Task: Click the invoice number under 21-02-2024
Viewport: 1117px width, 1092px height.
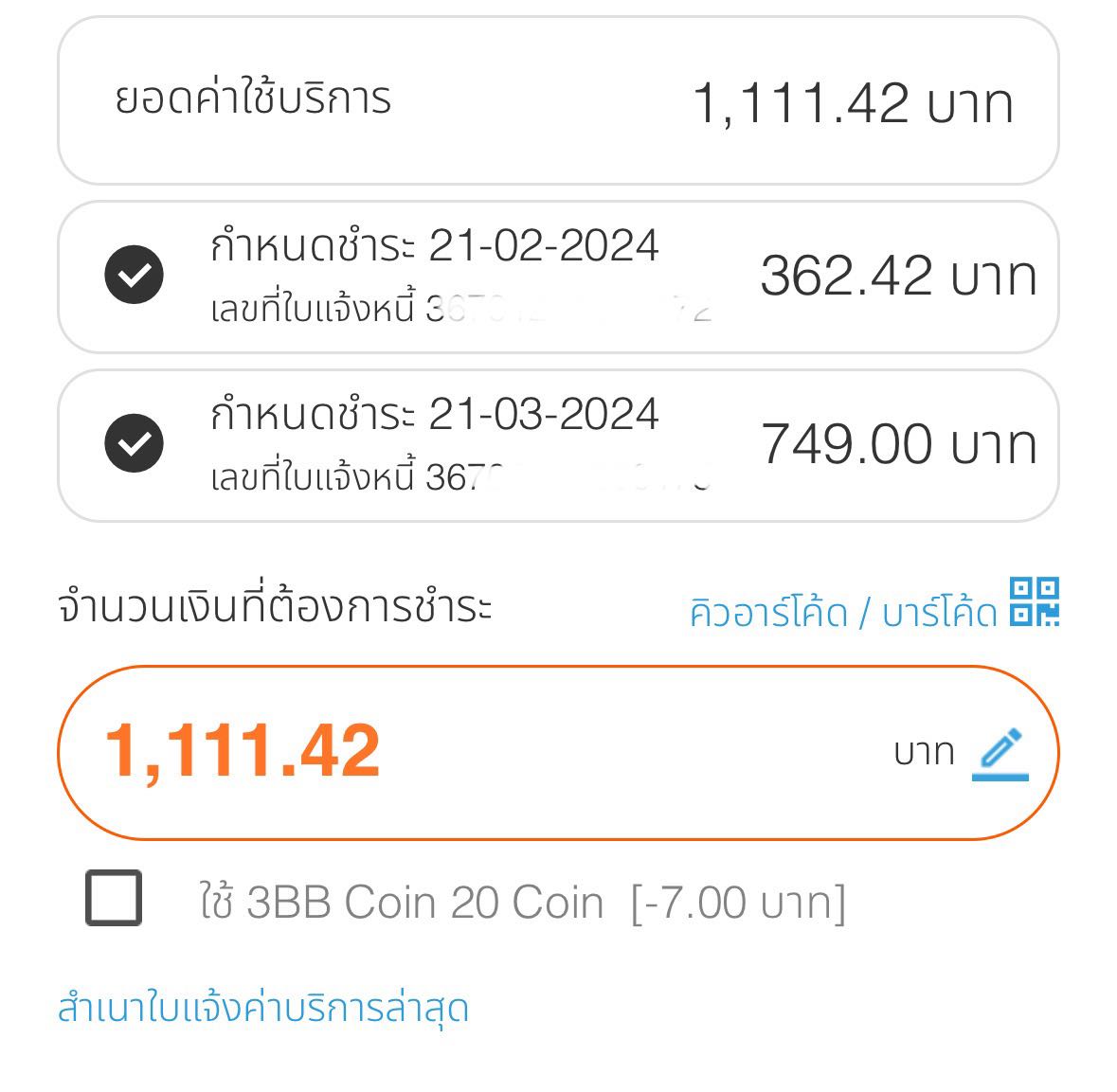Action: coord(460,309)
